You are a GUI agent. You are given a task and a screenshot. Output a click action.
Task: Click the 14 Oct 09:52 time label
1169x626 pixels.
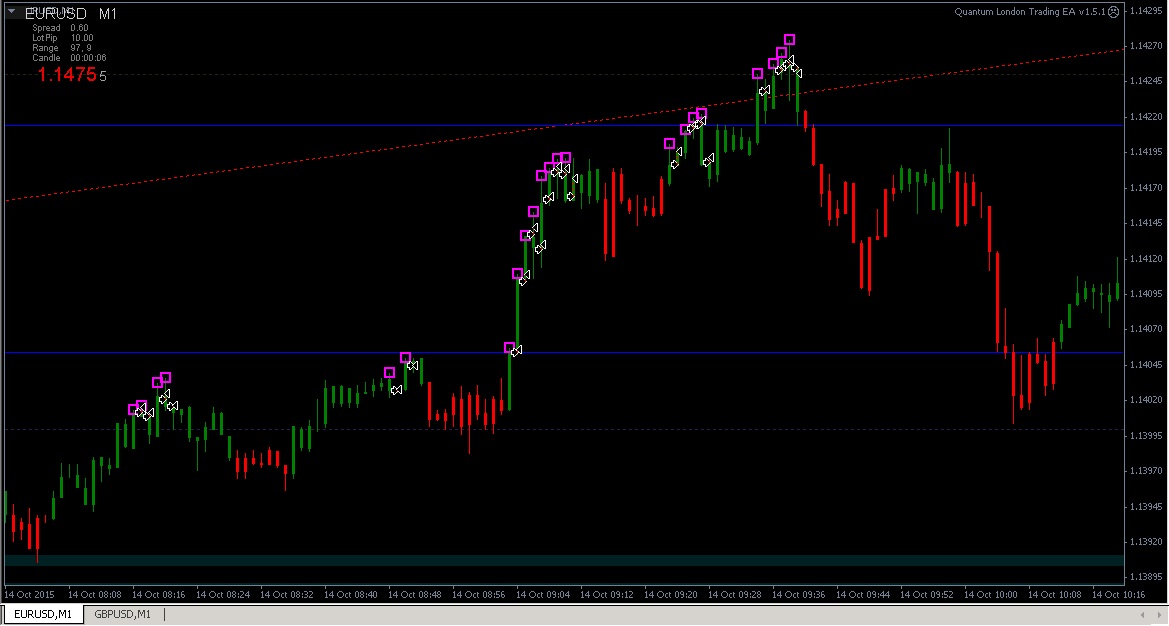[927, 595]
